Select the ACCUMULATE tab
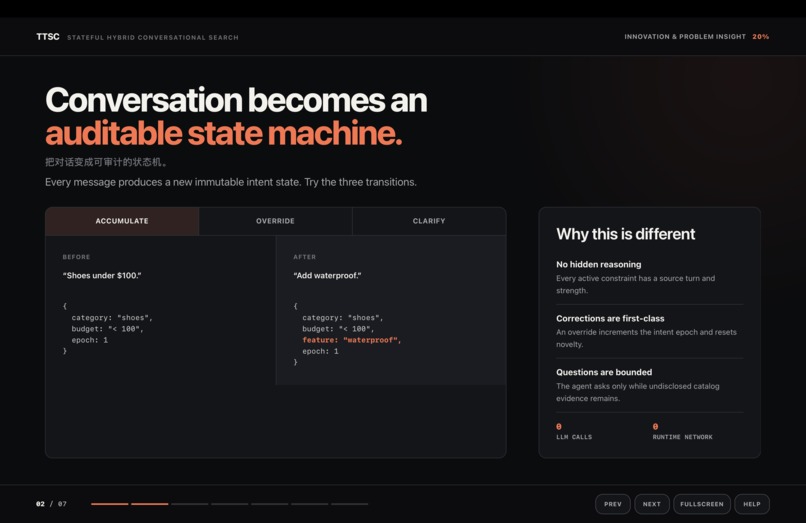Viewport: 806px width, 523px height. (122, 221)
